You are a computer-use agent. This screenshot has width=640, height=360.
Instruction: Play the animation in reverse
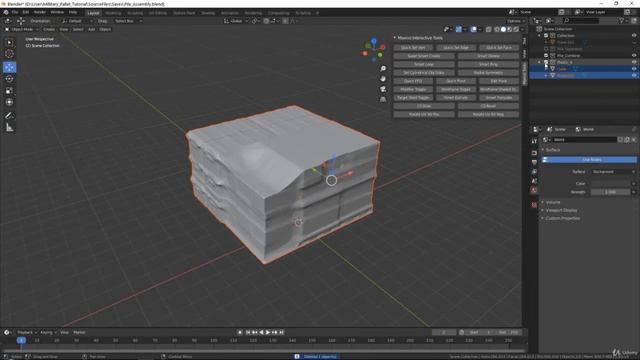click(261, 333)
